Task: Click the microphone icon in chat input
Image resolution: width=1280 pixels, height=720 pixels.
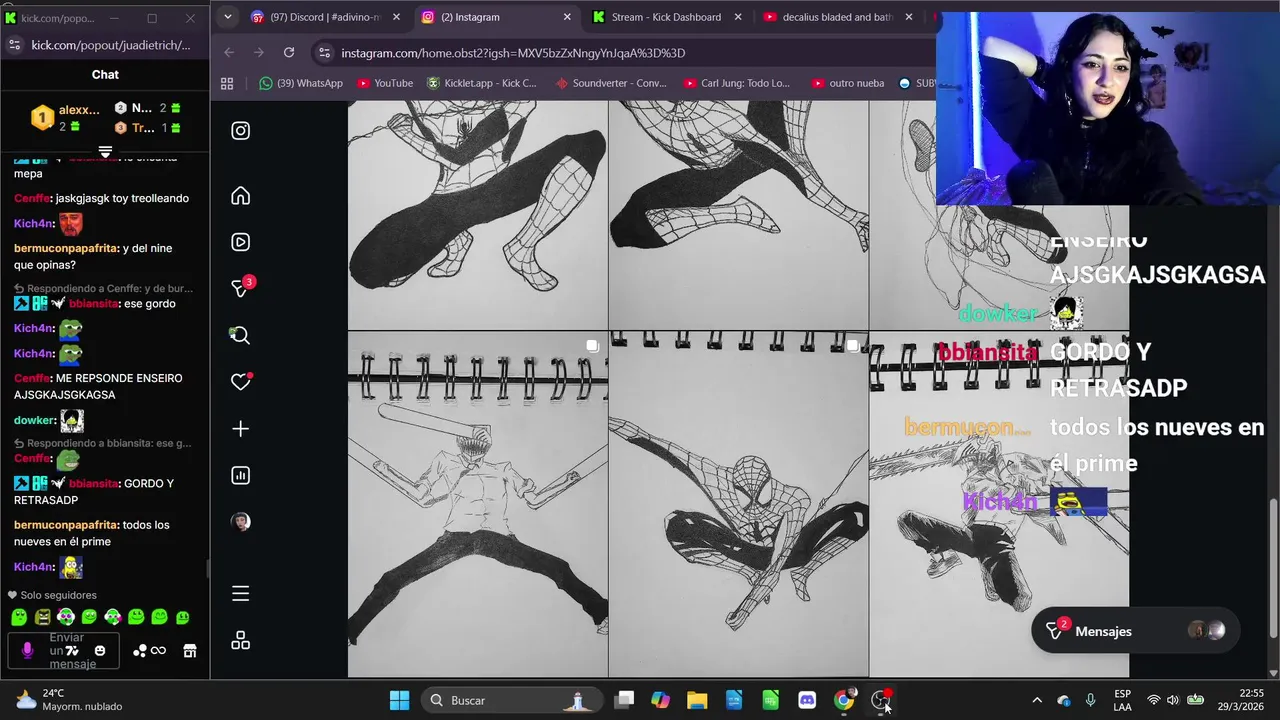Action: pyautogui.click(x=27, y=650)
